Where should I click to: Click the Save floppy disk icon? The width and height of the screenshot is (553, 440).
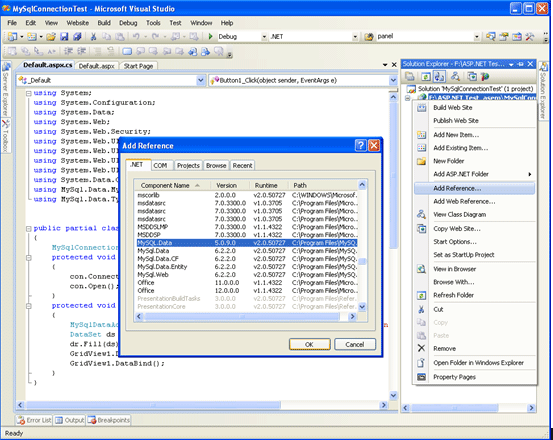click(64, 36)
